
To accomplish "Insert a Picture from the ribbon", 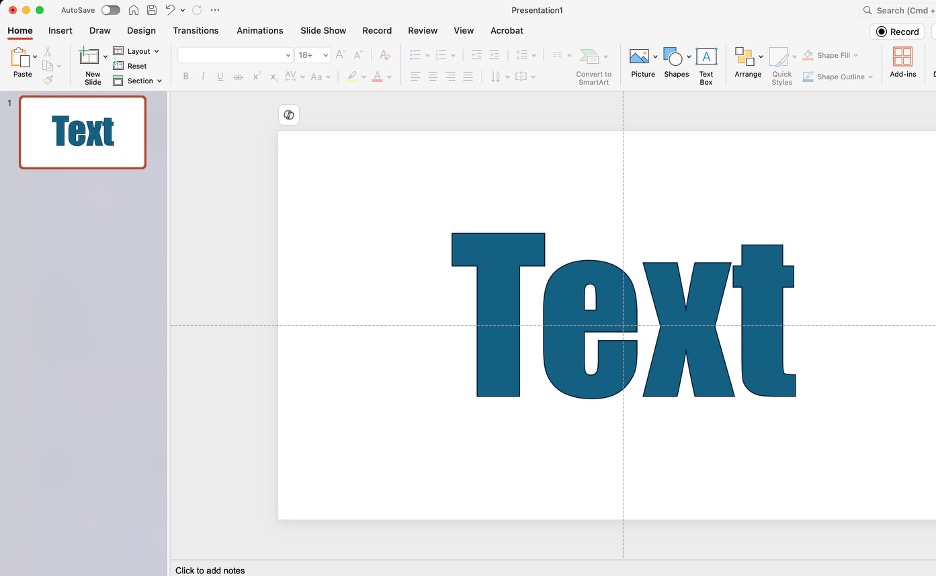I will coord(640,58).
